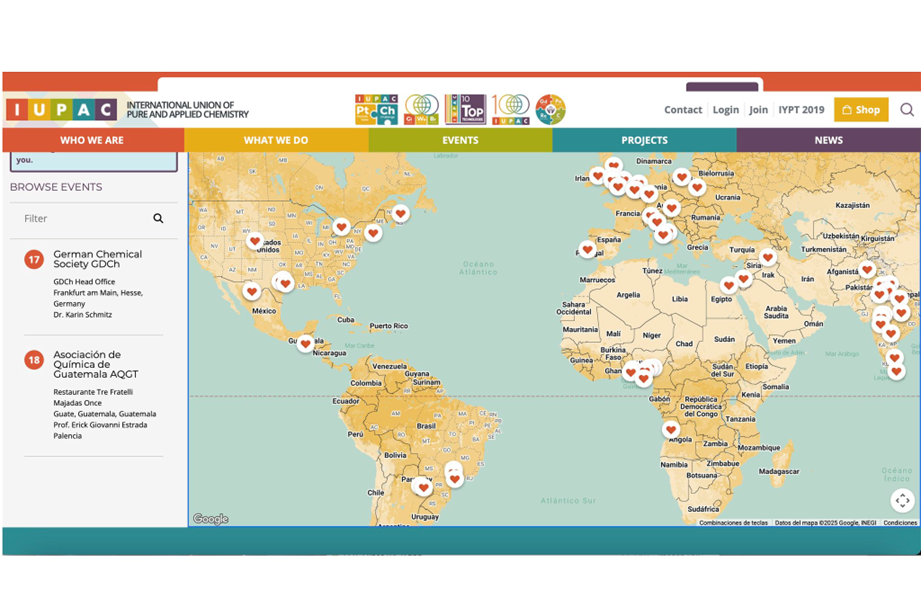Open the Periodic Table Challenge Pt Ch icon

(x=377, y=109)
